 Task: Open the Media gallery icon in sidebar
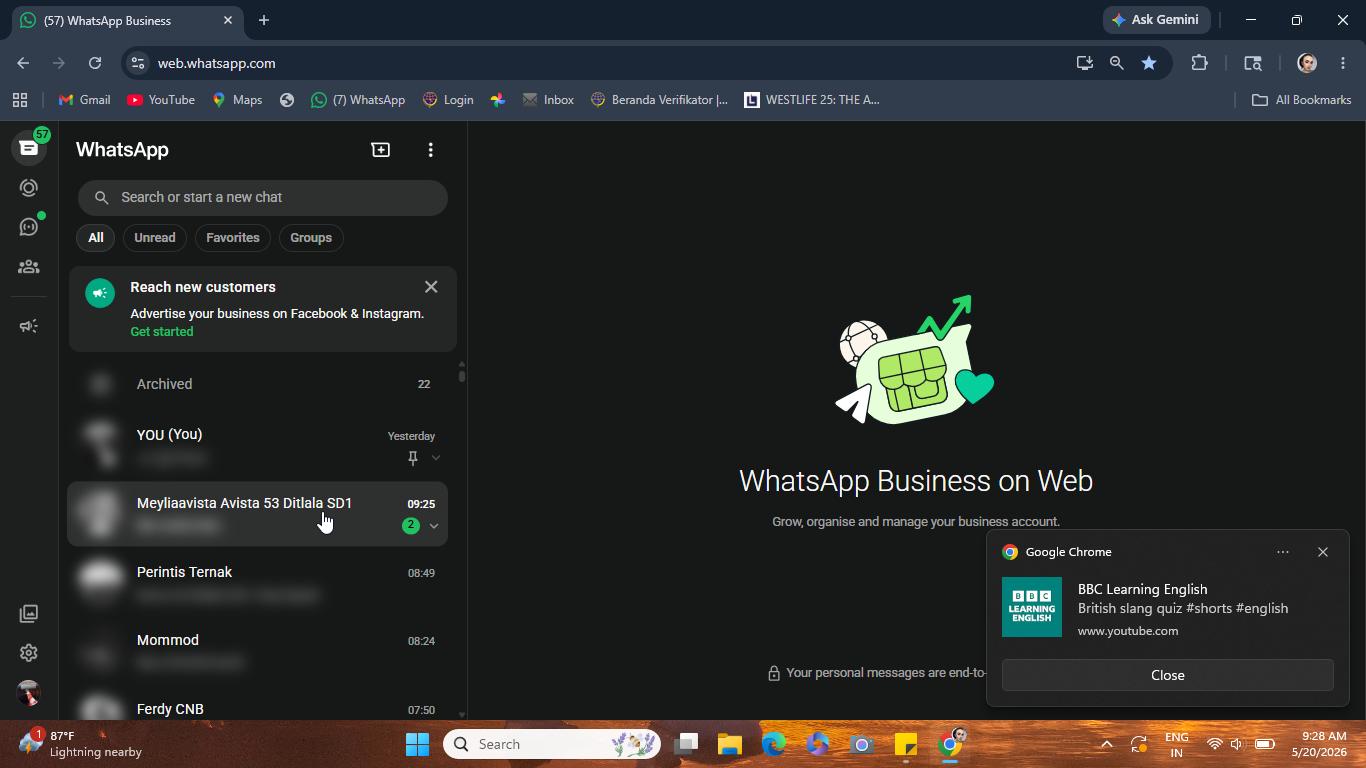[x=28, y=613]
